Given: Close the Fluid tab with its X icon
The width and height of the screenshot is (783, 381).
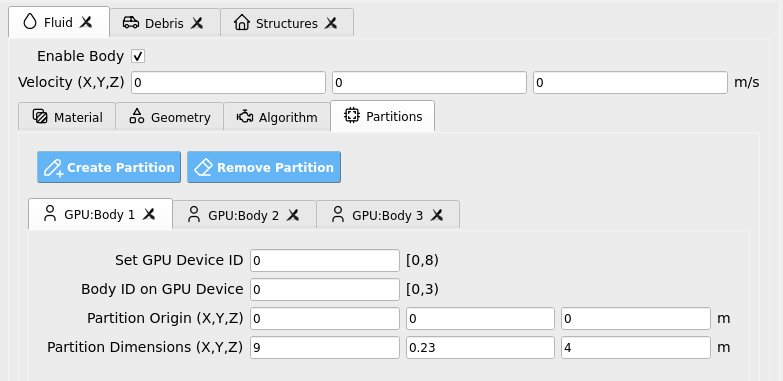Looking at the screenshot, I should tap(86, 22).
